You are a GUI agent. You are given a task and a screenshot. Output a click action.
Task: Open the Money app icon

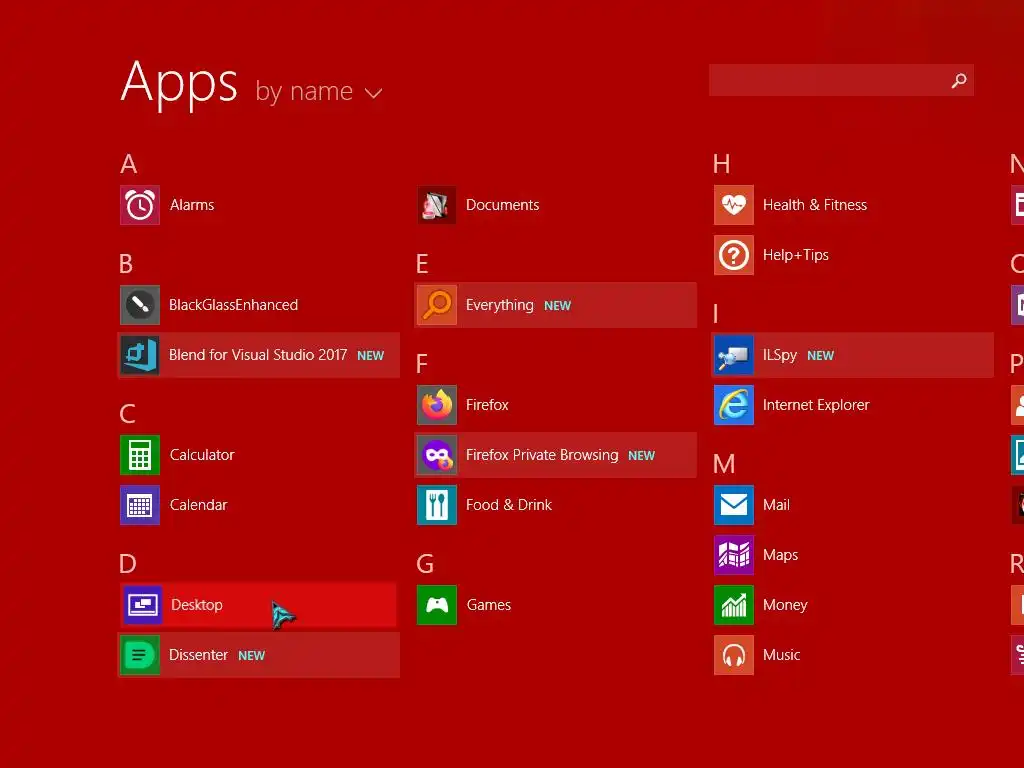(734, 605)
